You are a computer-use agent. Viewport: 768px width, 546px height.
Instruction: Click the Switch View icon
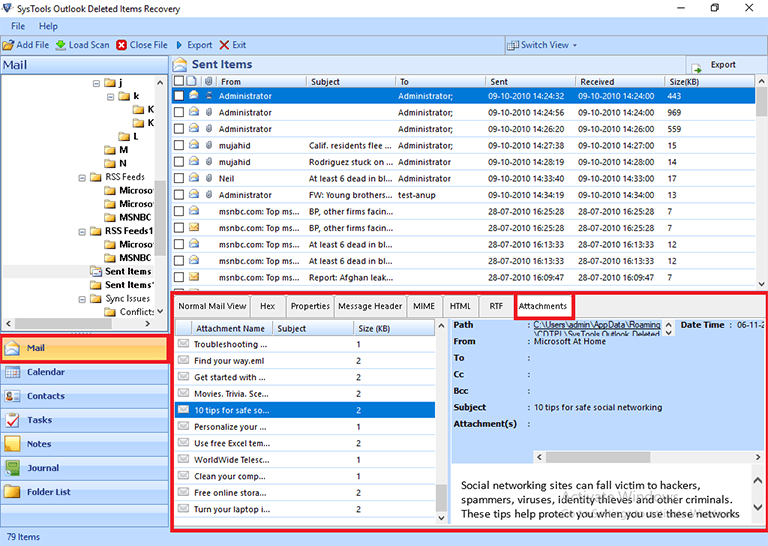513,45
